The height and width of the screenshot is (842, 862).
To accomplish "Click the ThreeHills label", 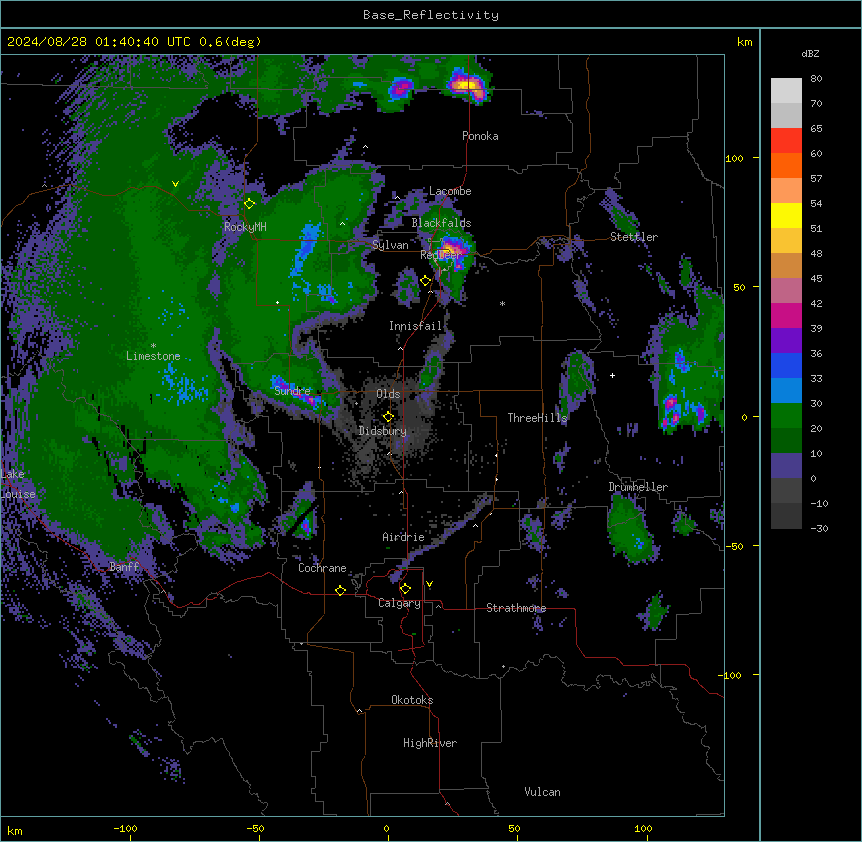I will pyautogui.click(x=537, y=418).
